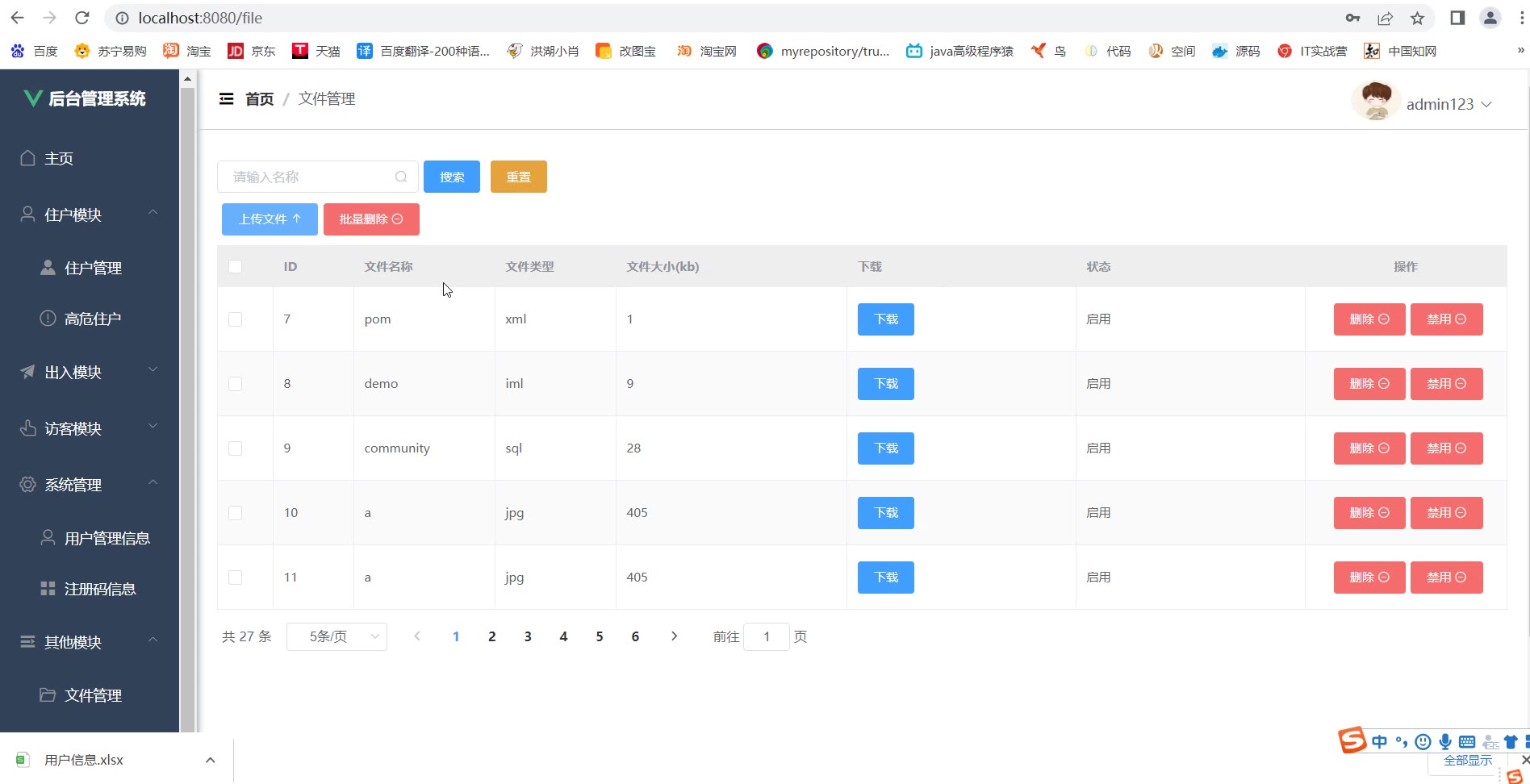
Task: Click the hamburger menu collapse icon
Action: 227,98
